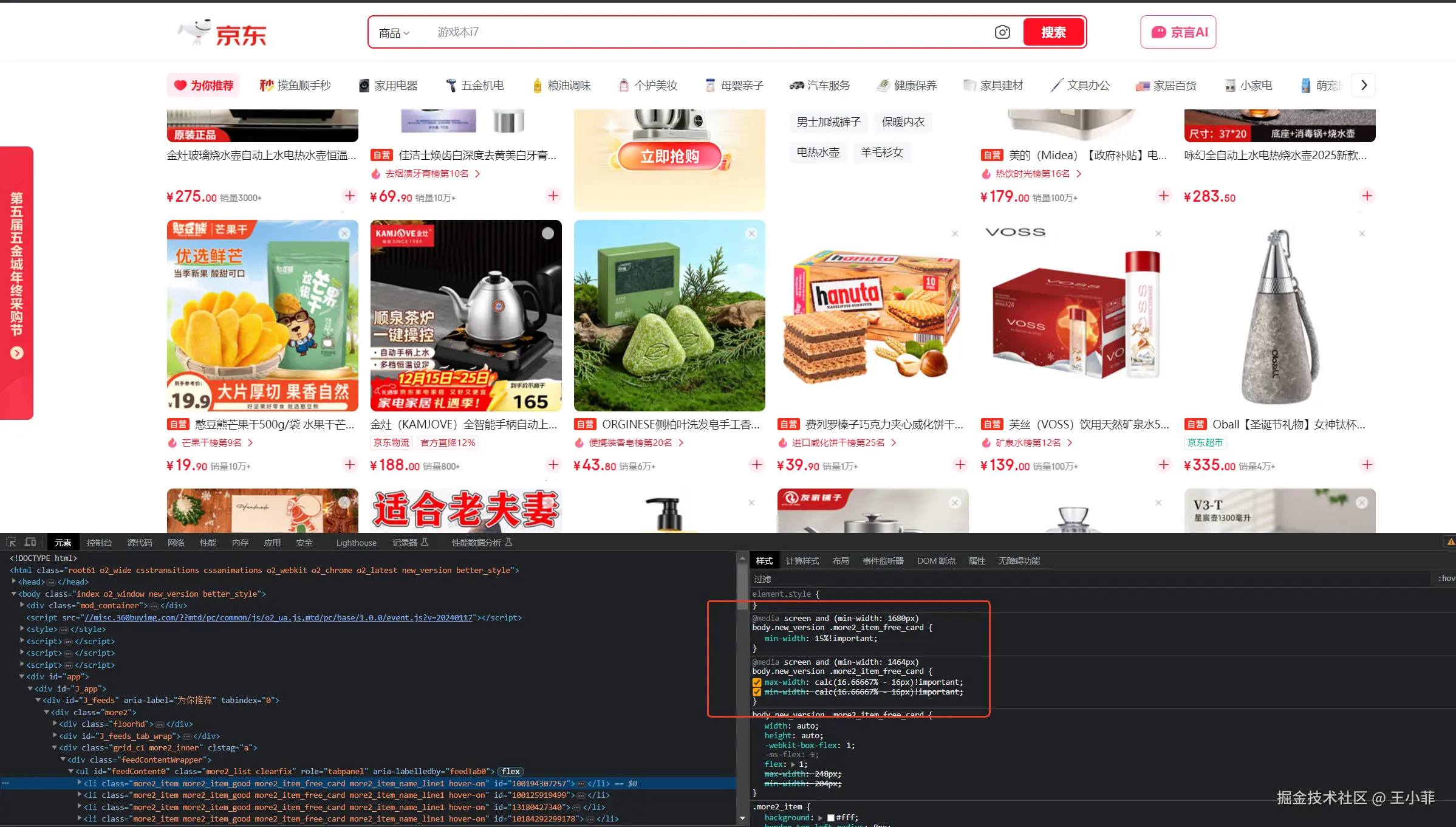Click the inspect element picker icon
The image size is (1456, 827).
point(11,542)
